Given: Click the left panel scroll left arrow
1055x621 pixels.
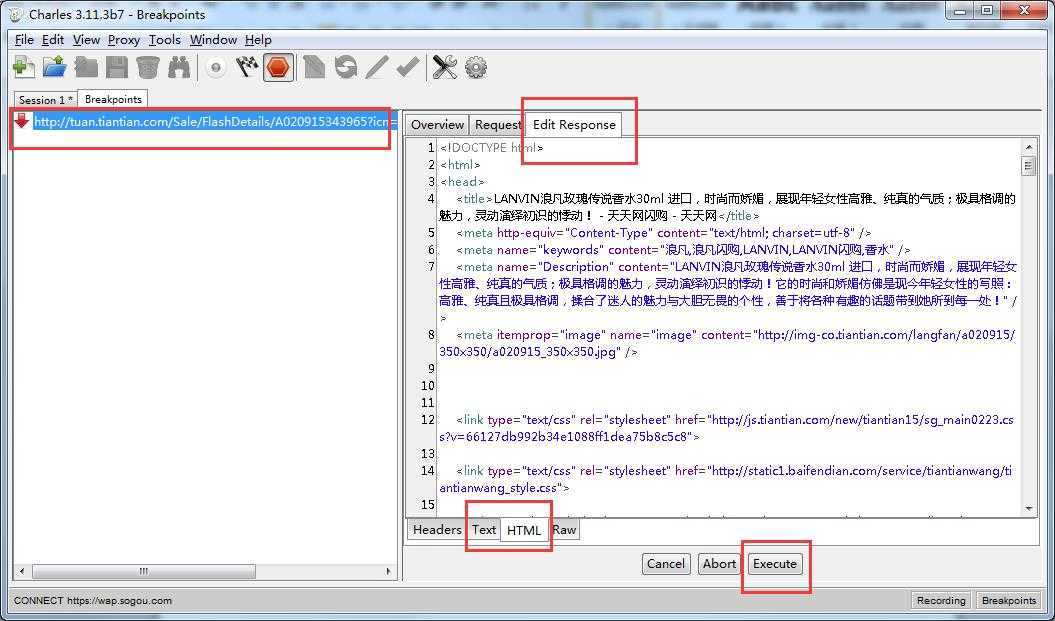Looking at the screenshot, I should tap(22, 571).
